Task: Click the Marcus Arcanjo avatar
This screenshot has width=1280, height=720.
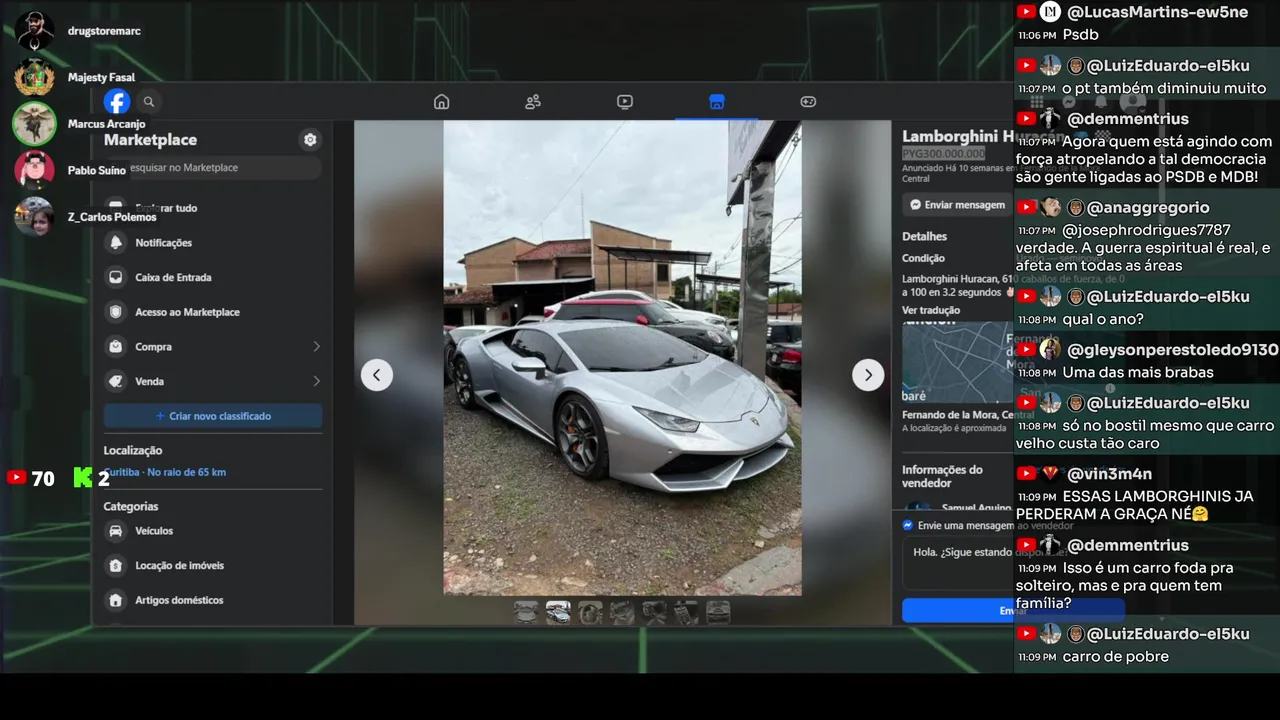Action: pyautogui.click(x=34, y=124)
